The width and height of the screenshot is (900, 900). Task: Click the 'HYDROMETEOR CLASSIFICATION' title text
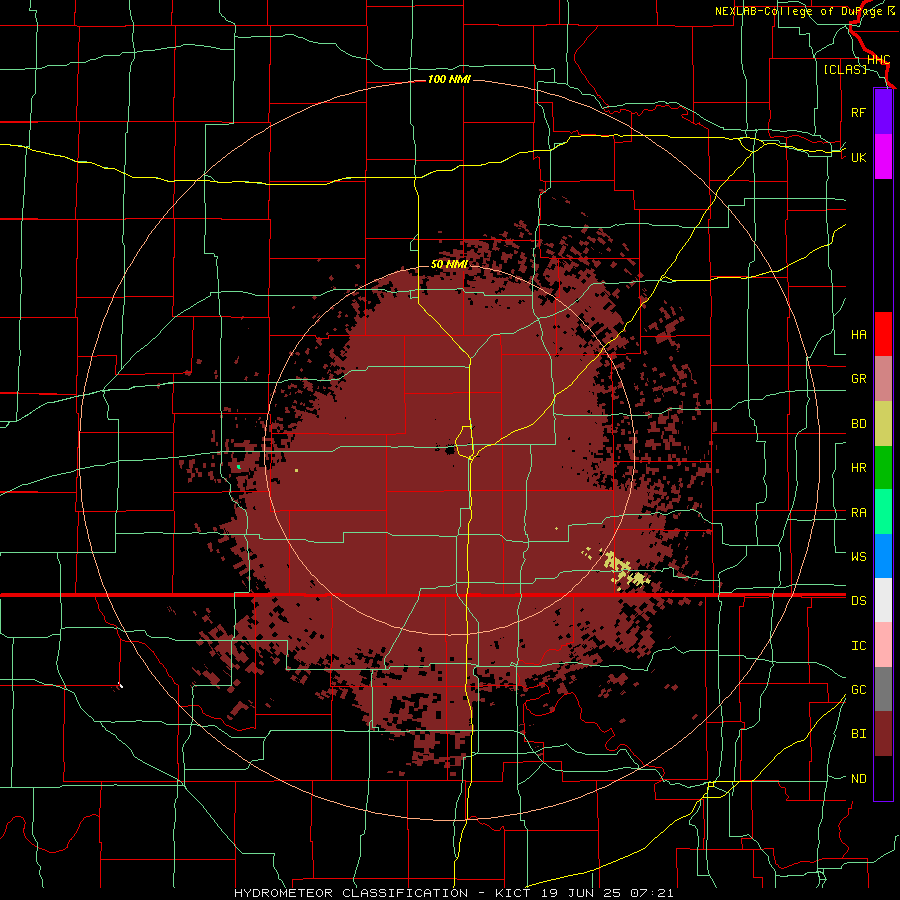(x=351, y=893)
